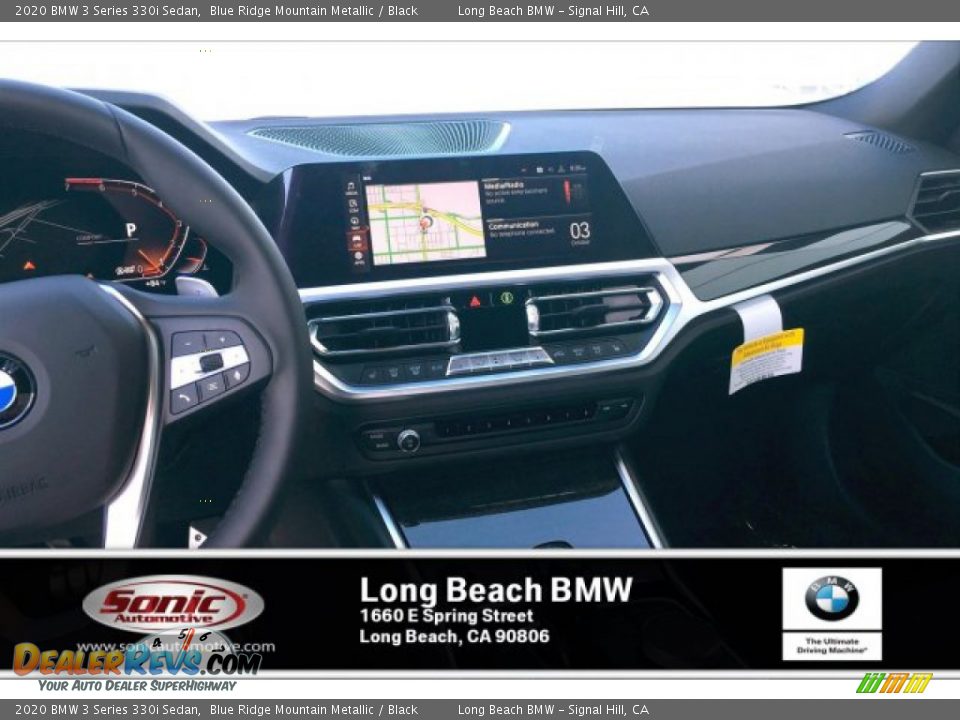960x720 pixels.
Task: Turn the volume knob on the audio panel
Action: point(407,437)
